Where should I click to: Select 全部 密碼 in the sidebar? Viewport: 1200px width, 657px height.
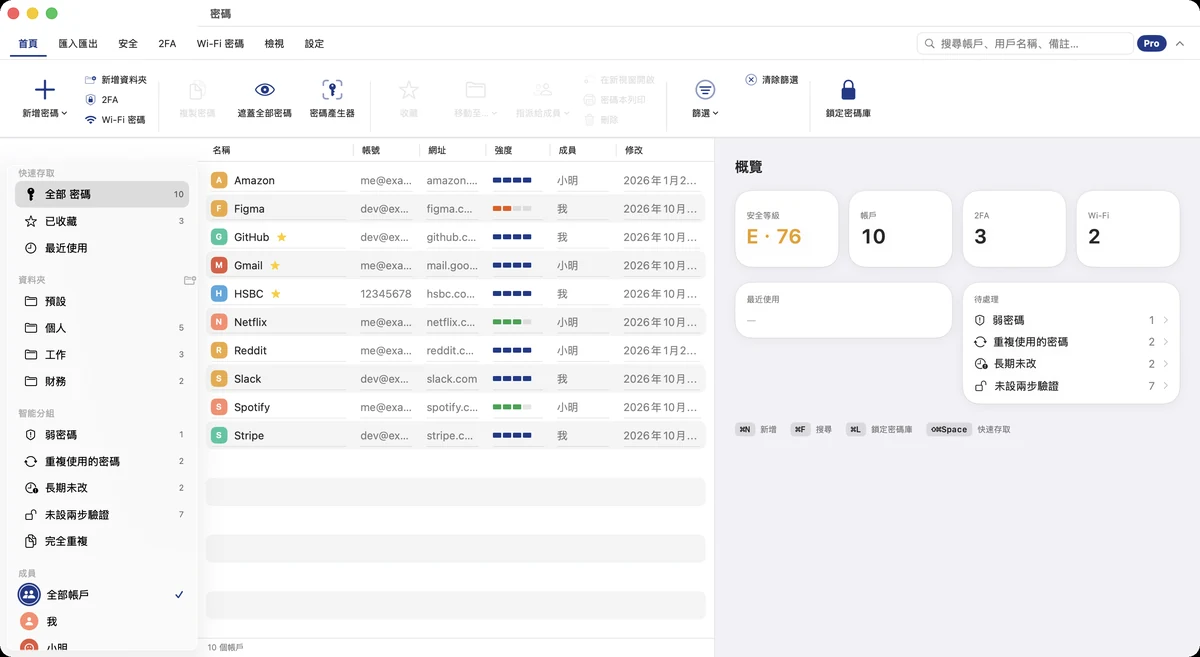click(x=102, y=194)
